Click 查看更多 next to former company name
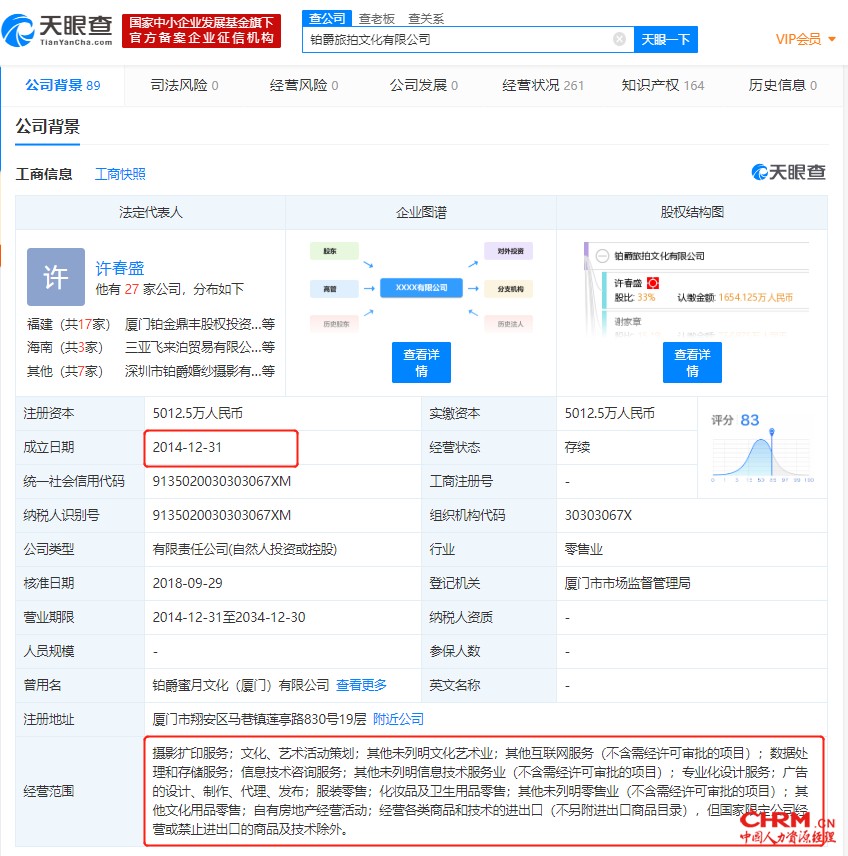This screenshot has width=848, height=856. point(361,685)
